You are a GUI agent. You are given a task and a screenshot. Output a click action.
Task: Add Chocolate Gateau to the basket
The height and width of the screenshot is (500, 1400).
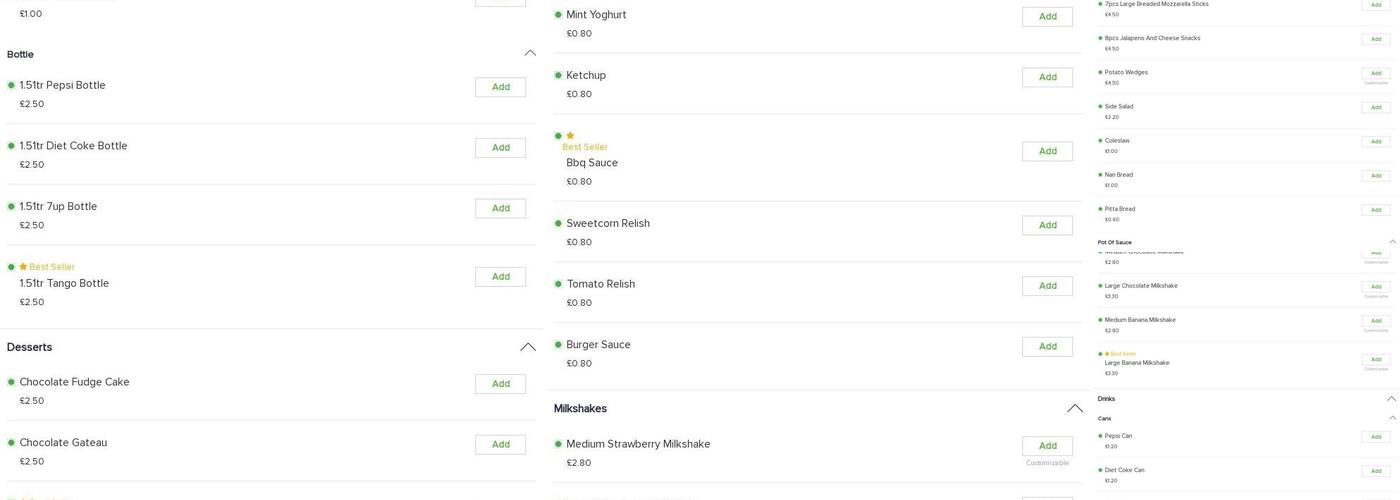point(500,445)
